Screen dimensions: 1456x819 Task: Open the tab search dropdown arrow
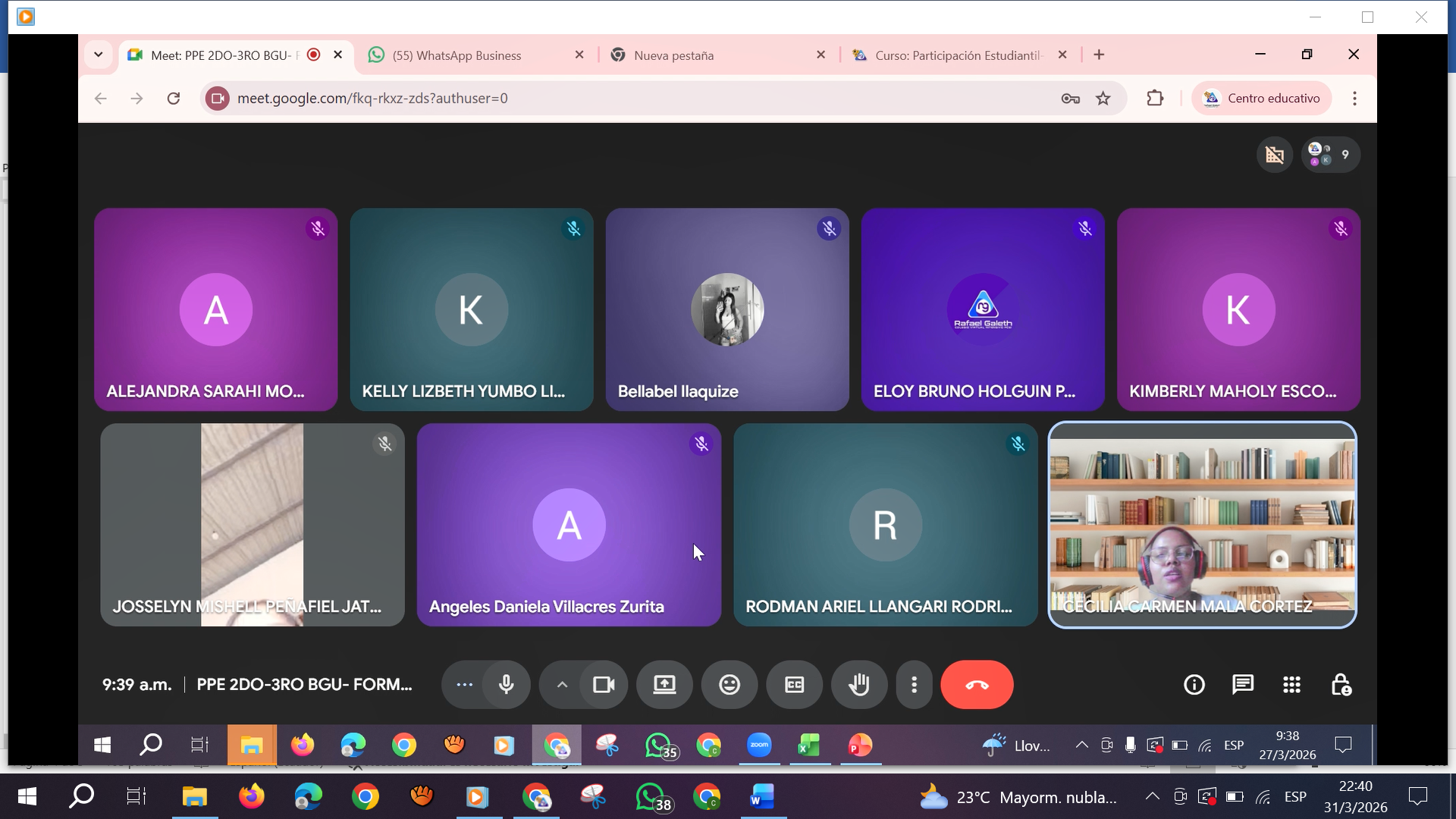coord(99,55)
